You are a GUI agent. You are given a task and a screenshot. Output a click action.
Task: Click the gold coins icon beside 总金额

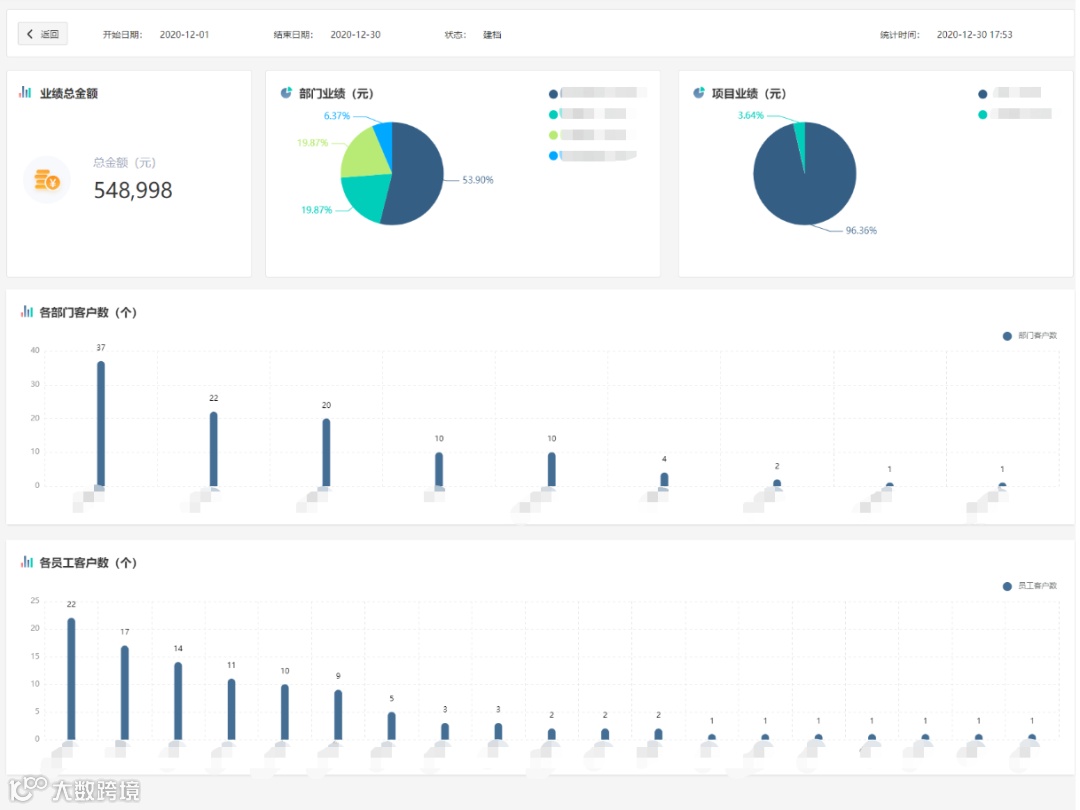tap(47, 180)
